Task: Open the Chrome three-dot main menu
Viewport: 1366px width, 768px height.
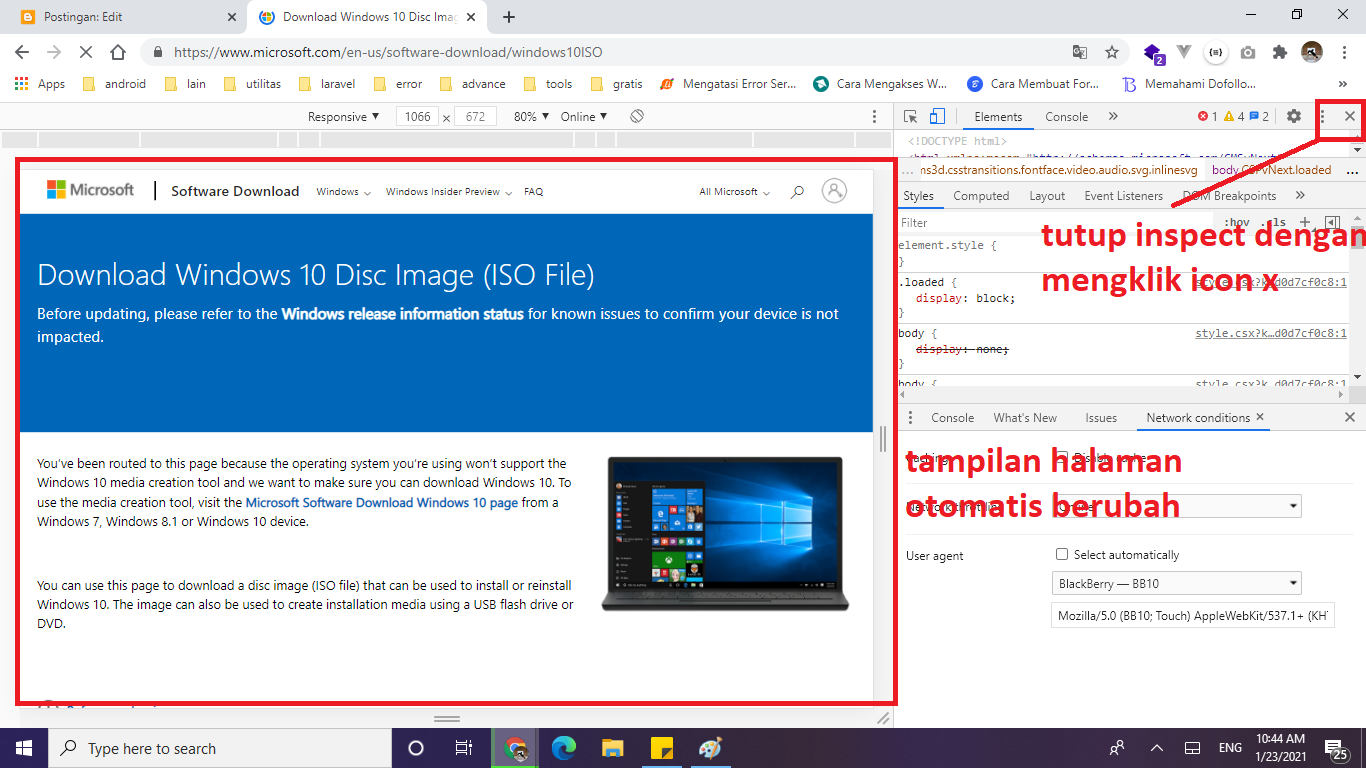Action: (x=1343, y=52)
